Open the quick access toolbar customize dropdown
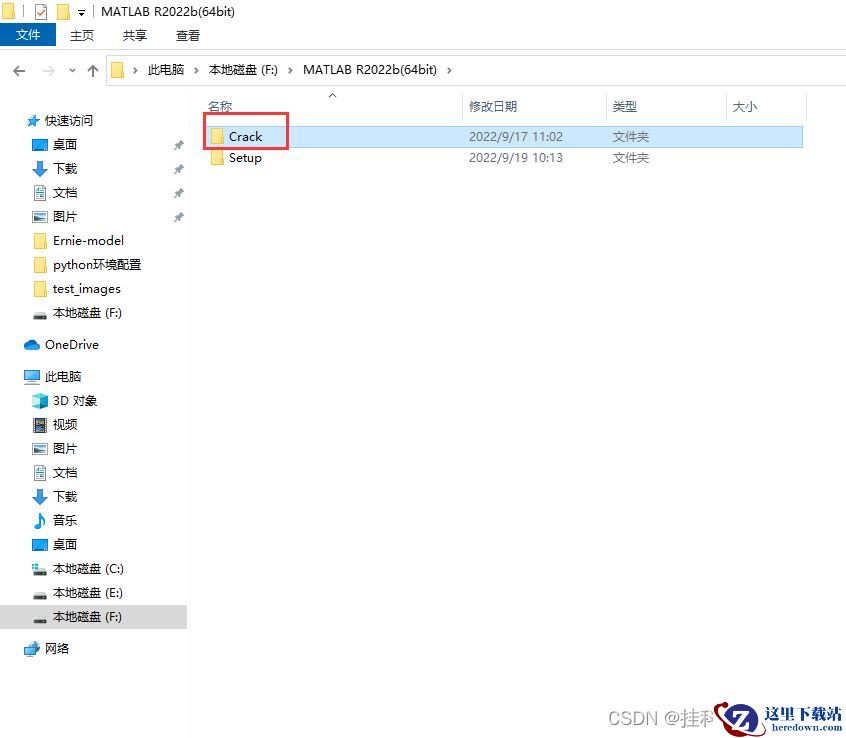Screen dimensions: 846x738 click(x=81, y=12)
